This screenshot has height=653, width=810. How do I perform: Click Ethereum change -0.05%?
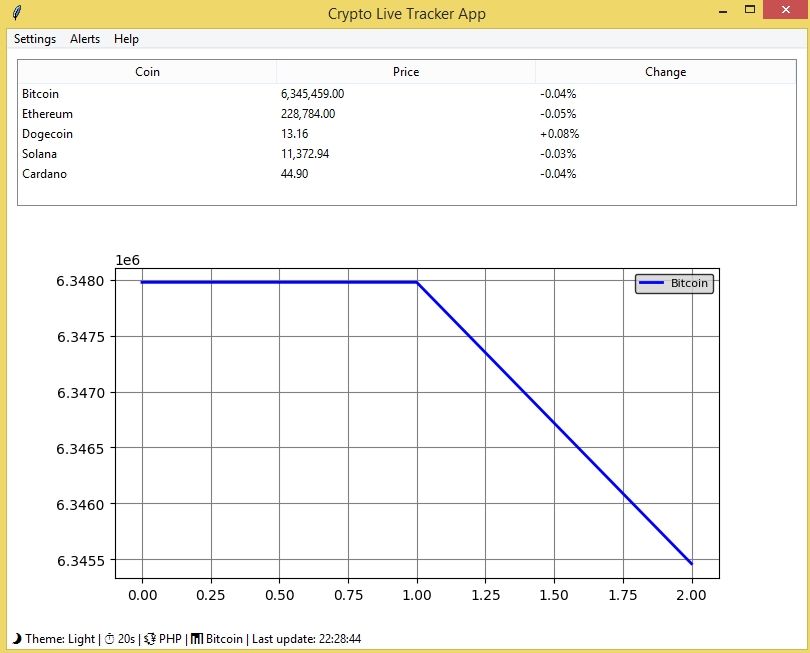[x=558, y=114]
